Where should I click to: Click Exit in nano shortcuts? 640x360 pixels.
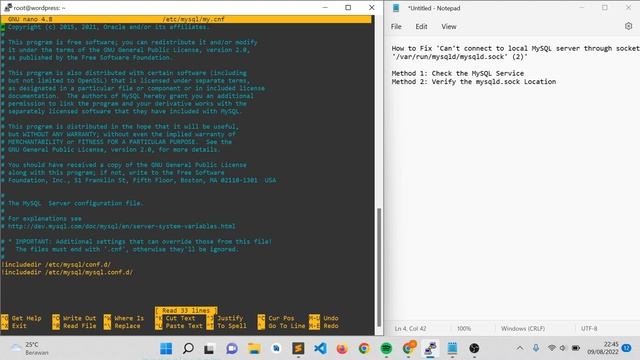point(19,326)
